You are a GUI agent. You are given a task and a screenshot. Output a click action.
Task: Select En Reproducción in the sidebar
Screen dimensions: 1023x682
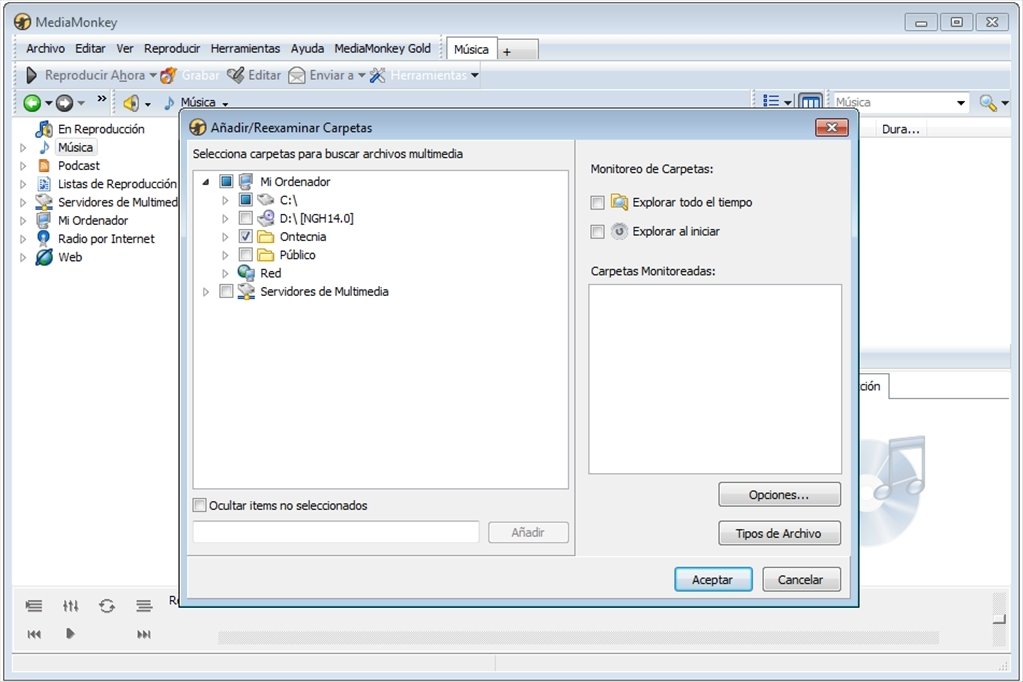[x=101, y=129]
